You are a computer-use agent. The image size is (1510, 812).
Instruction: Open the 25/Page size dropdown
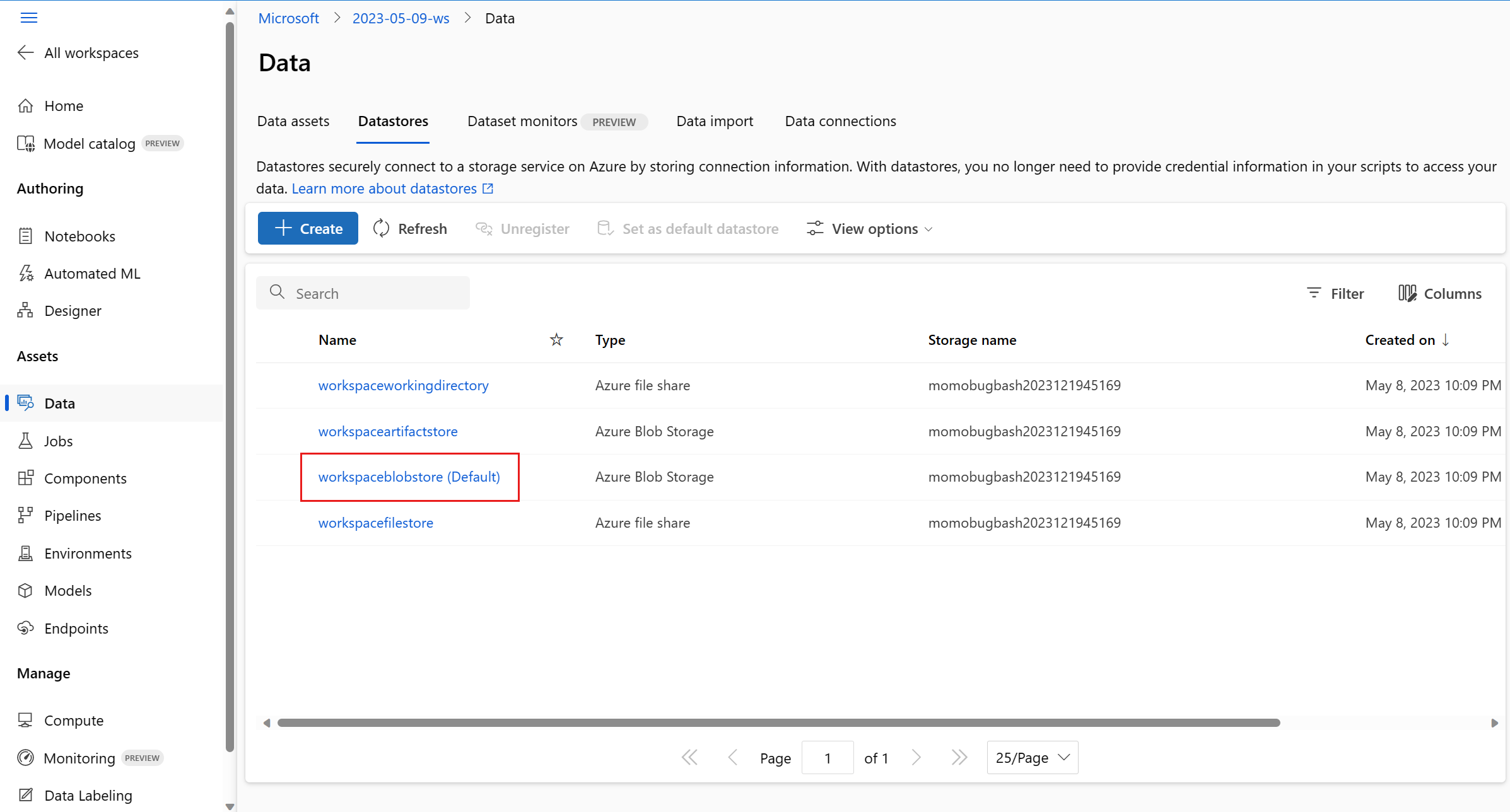[x=1032, y=758]
